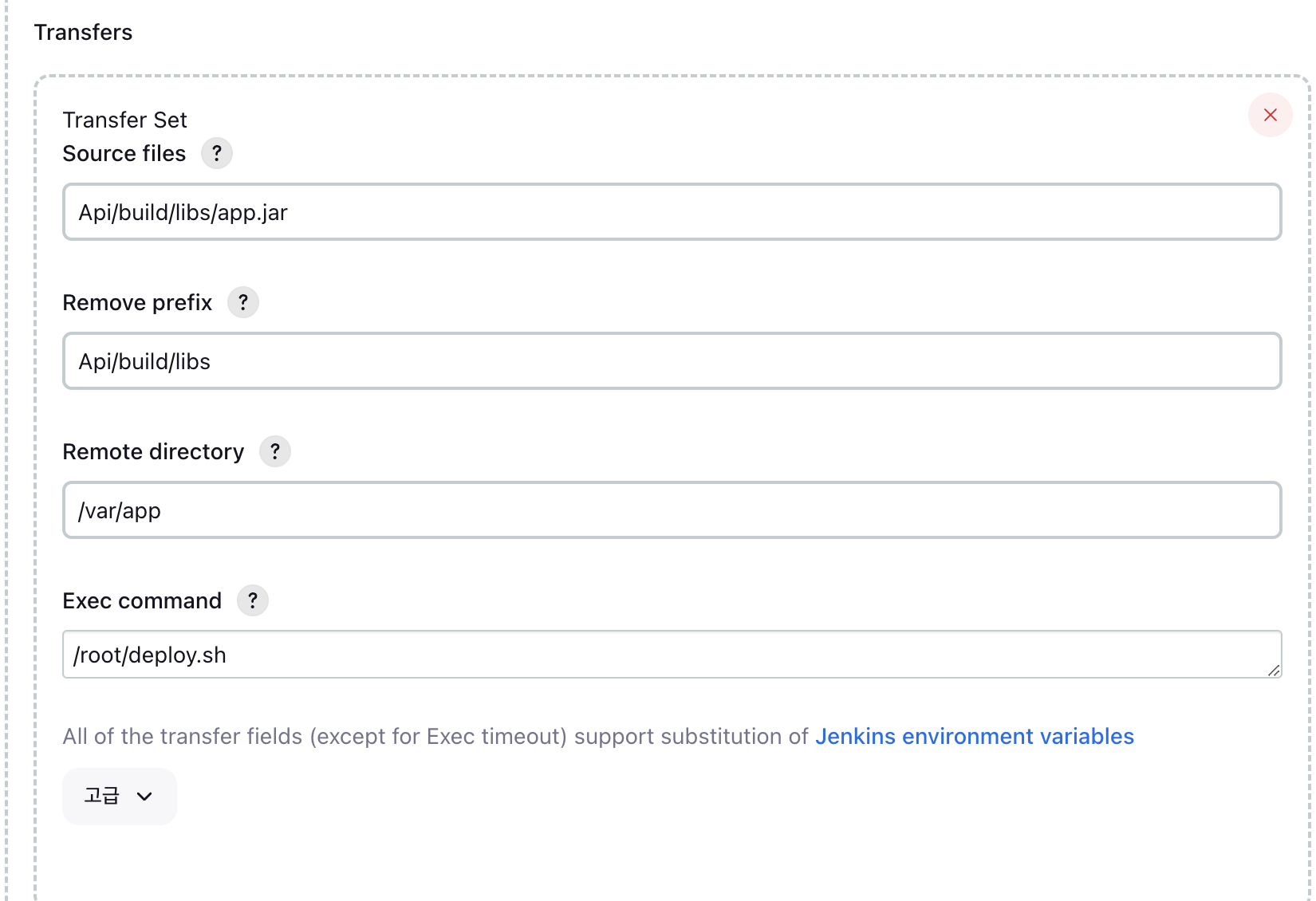Open Remote directory help tooltip
This screenshot has width=1316, height=901.
[275, 451]
